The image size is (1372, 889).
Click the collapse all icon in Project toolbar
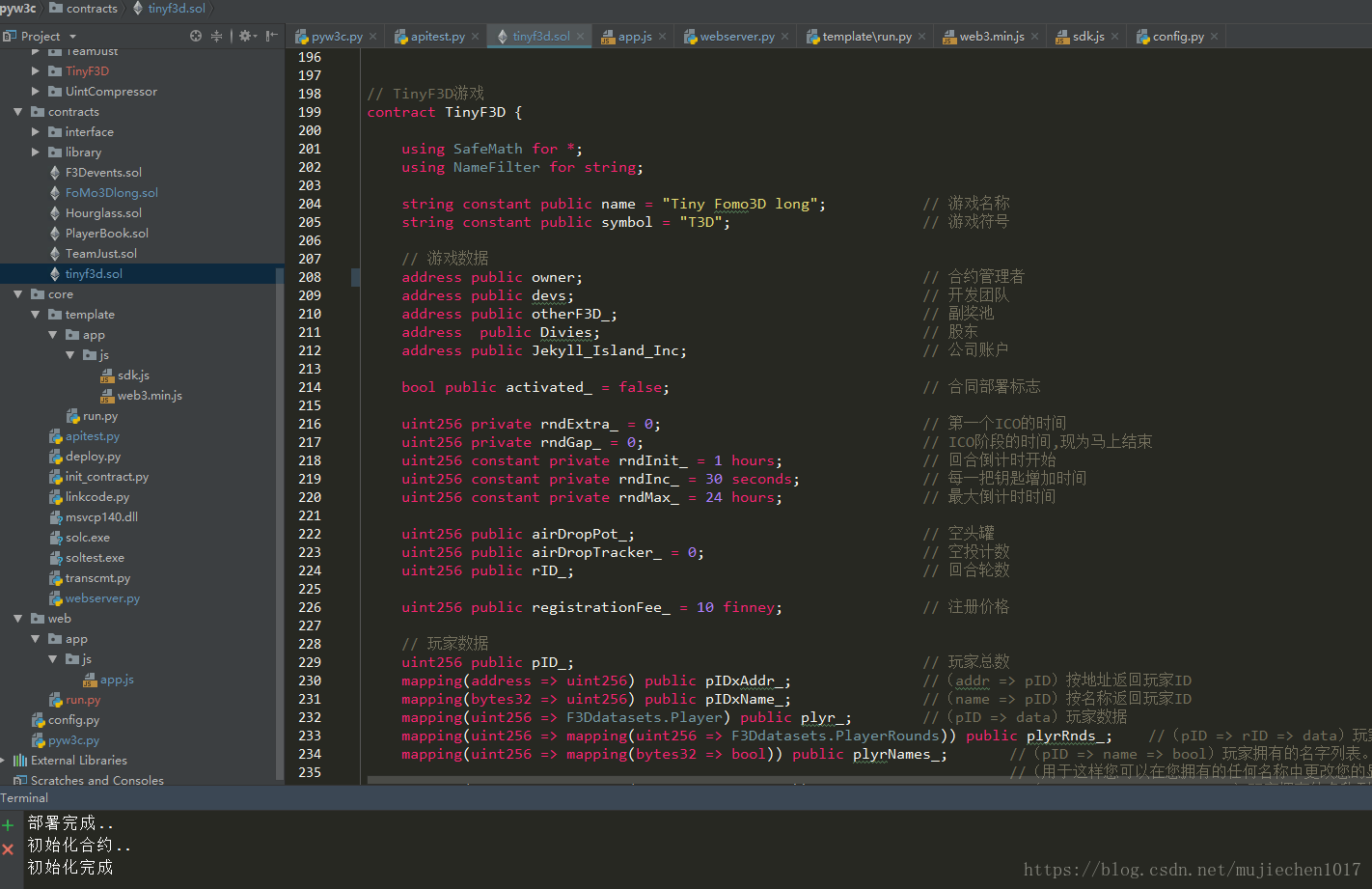click(x=216, y=36)
